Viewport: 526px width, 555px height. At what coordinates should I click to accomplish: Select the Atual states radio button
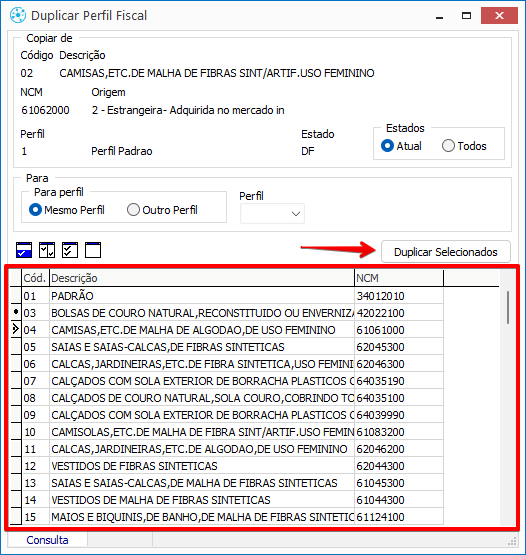coord(387,146)
